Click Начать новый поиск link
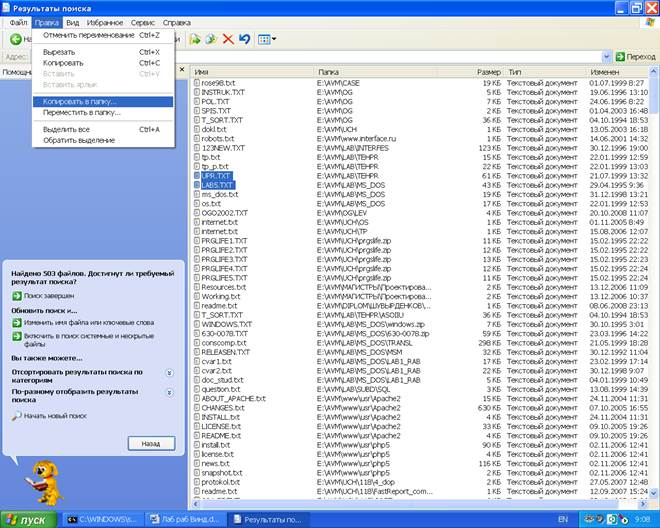This screenshot has width=660, height=528. click(55, 416)
